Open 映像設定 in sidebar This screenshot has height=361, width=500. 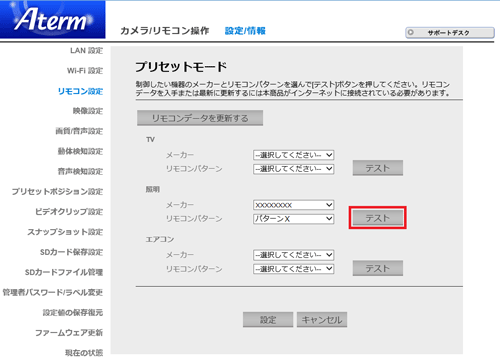pos(88,111)
